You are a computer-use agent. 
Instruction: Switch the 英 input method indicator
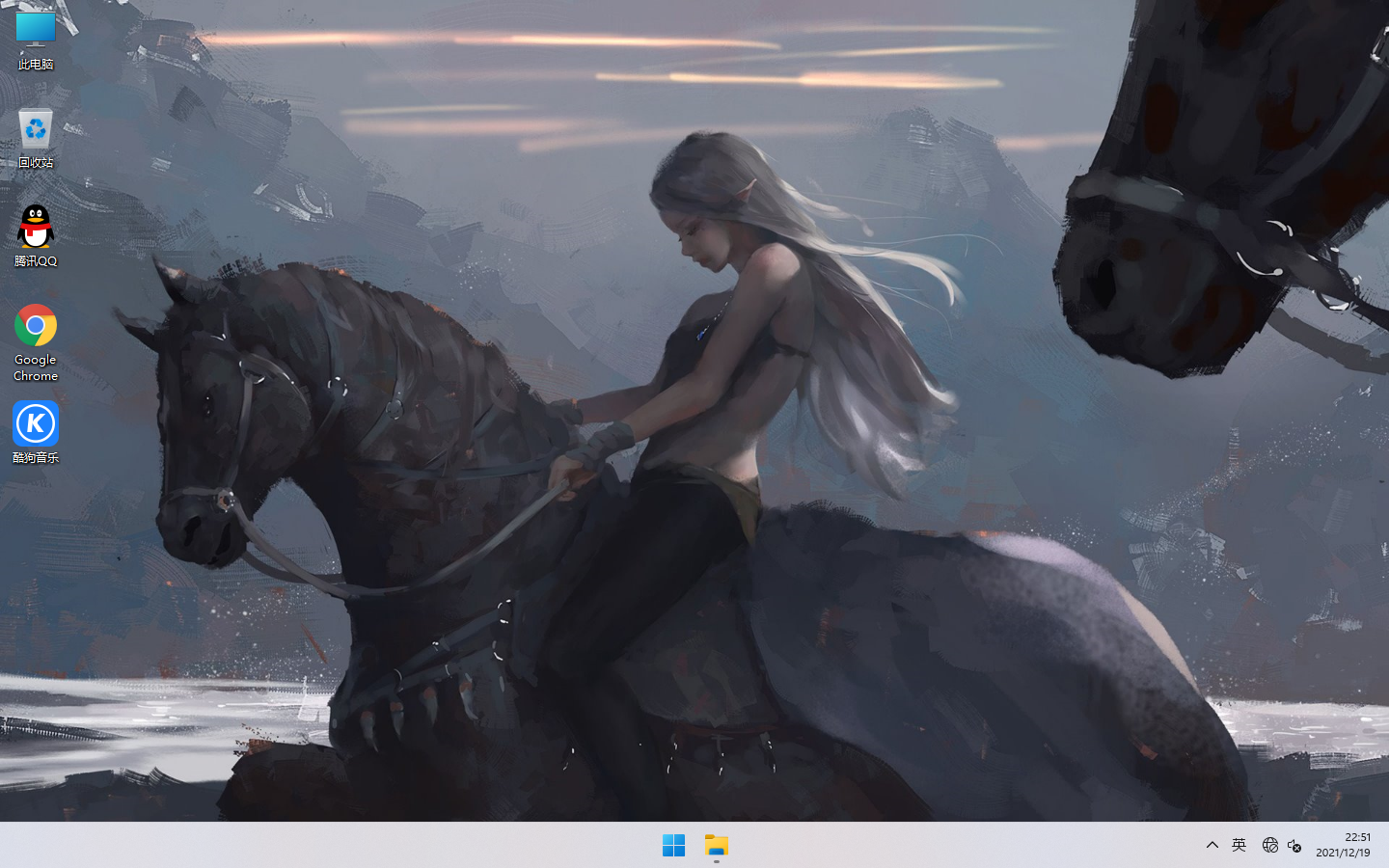click(x=1239, y=845)
